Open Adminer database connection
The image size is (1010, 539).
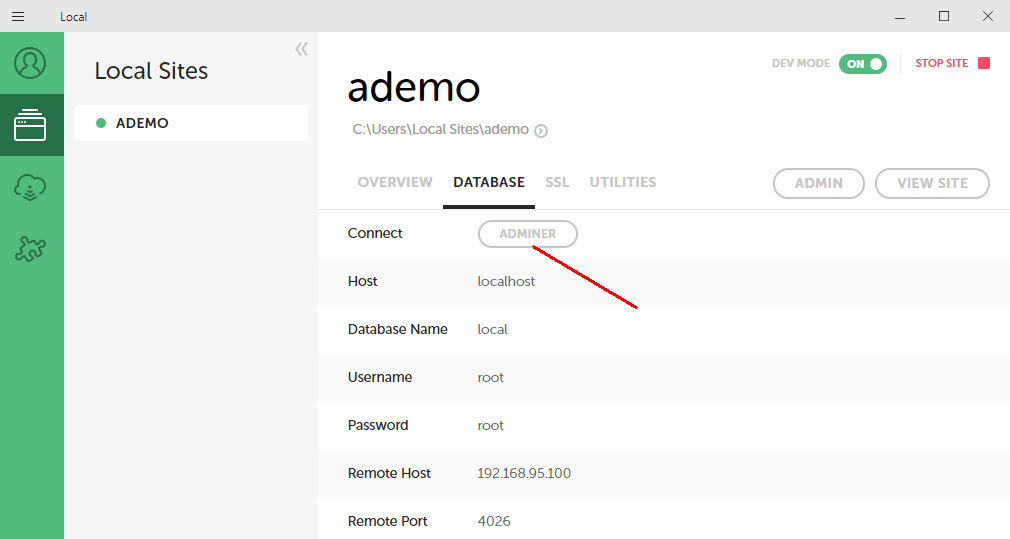point(528,234)
